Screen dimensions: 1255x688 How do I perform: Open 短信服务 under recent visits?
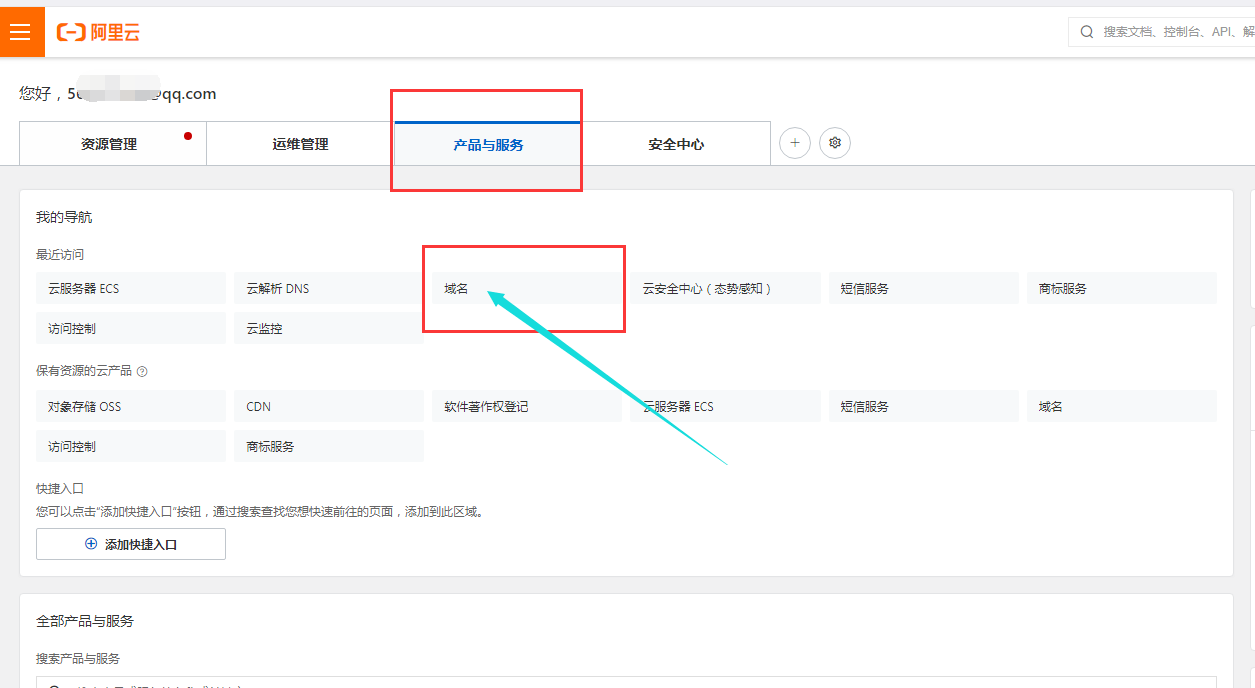pyautogui.click(x=923, y=288)
